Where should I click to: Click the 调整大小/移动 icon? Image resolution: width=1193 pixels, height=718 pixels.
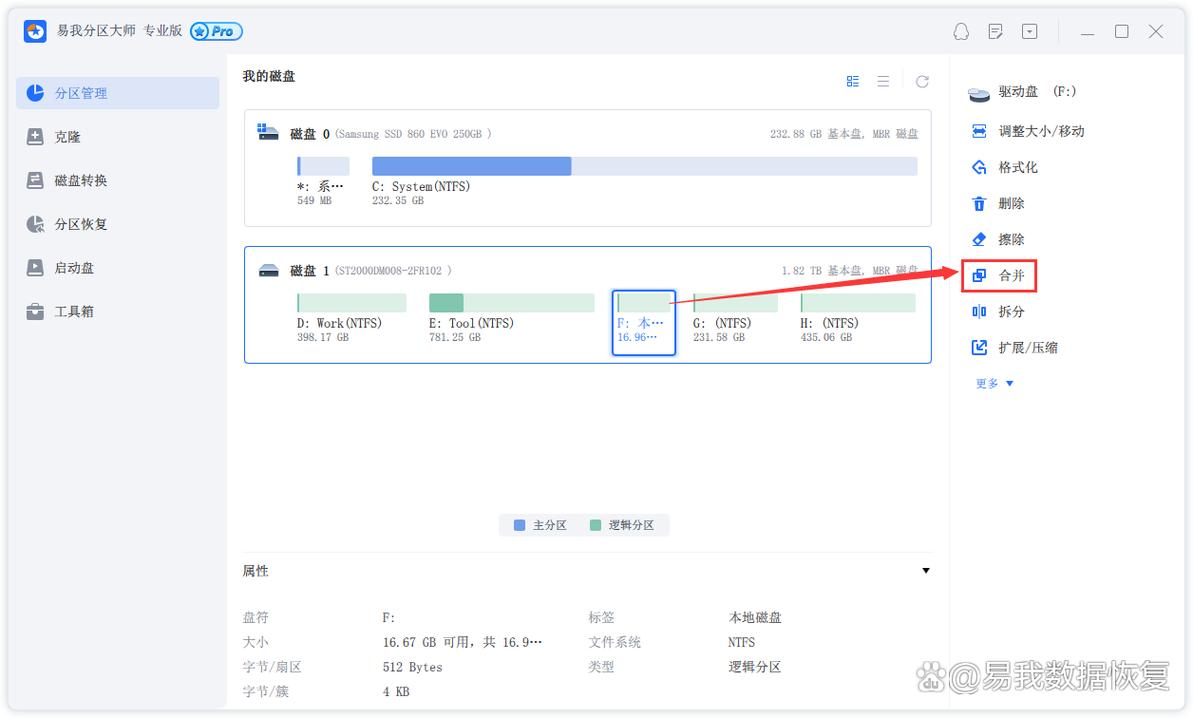tap(979, 132)
